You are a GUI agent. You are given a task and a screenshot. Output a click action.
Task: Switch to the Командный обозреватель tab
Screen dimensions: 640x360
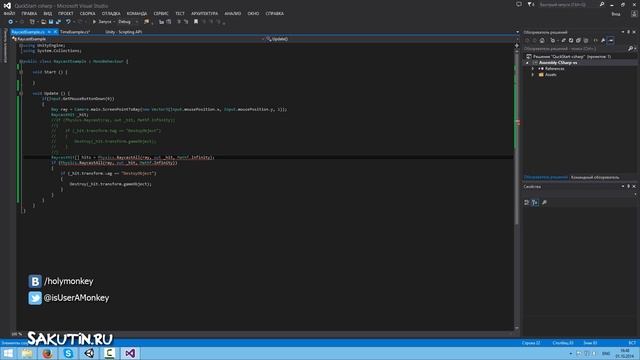click(x=595, y=178)
